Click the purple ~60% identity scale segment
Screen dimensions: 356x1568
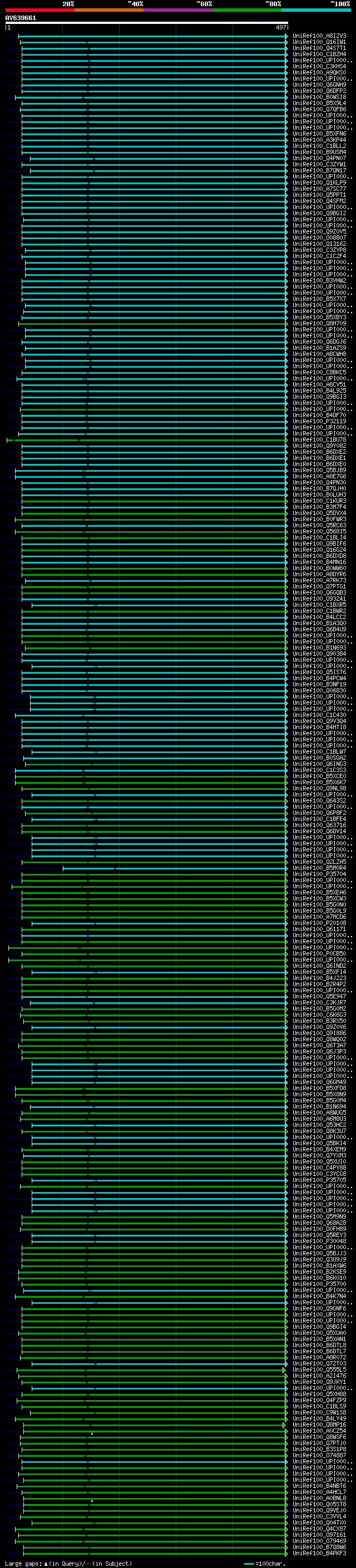[179, 10]
